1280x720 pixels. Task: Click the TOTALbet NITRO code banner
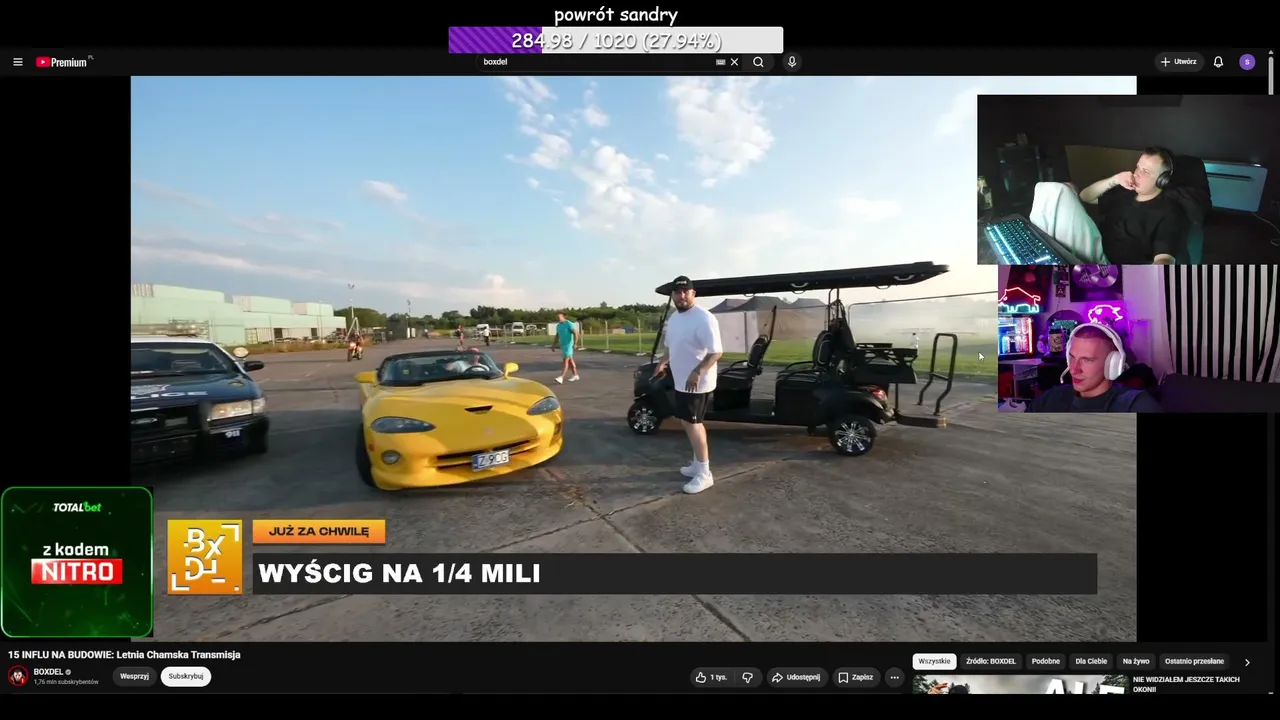pyautogui.click(x=77, y=562)
